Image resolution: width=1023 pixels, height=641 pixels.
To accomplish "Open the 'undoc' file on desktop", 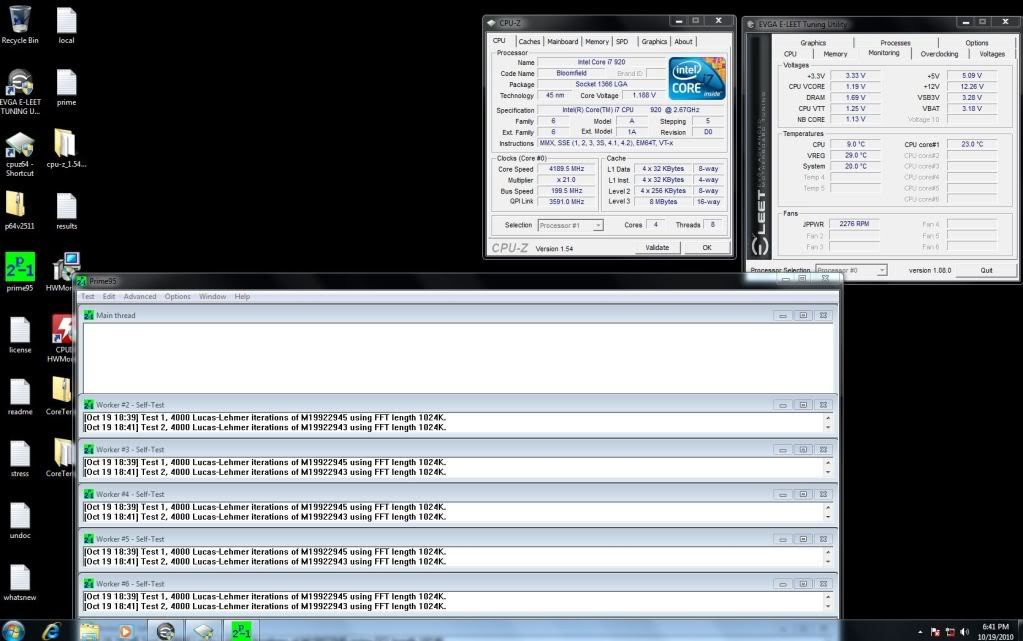I will click(x=20, y=520).
